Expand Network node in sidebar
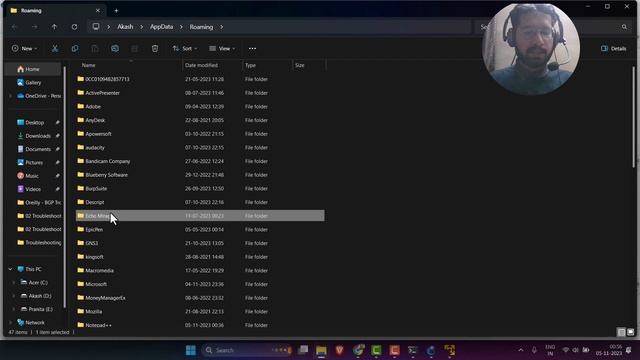The image size is (640, 360). pyautogui.click(x=10, y=322)
